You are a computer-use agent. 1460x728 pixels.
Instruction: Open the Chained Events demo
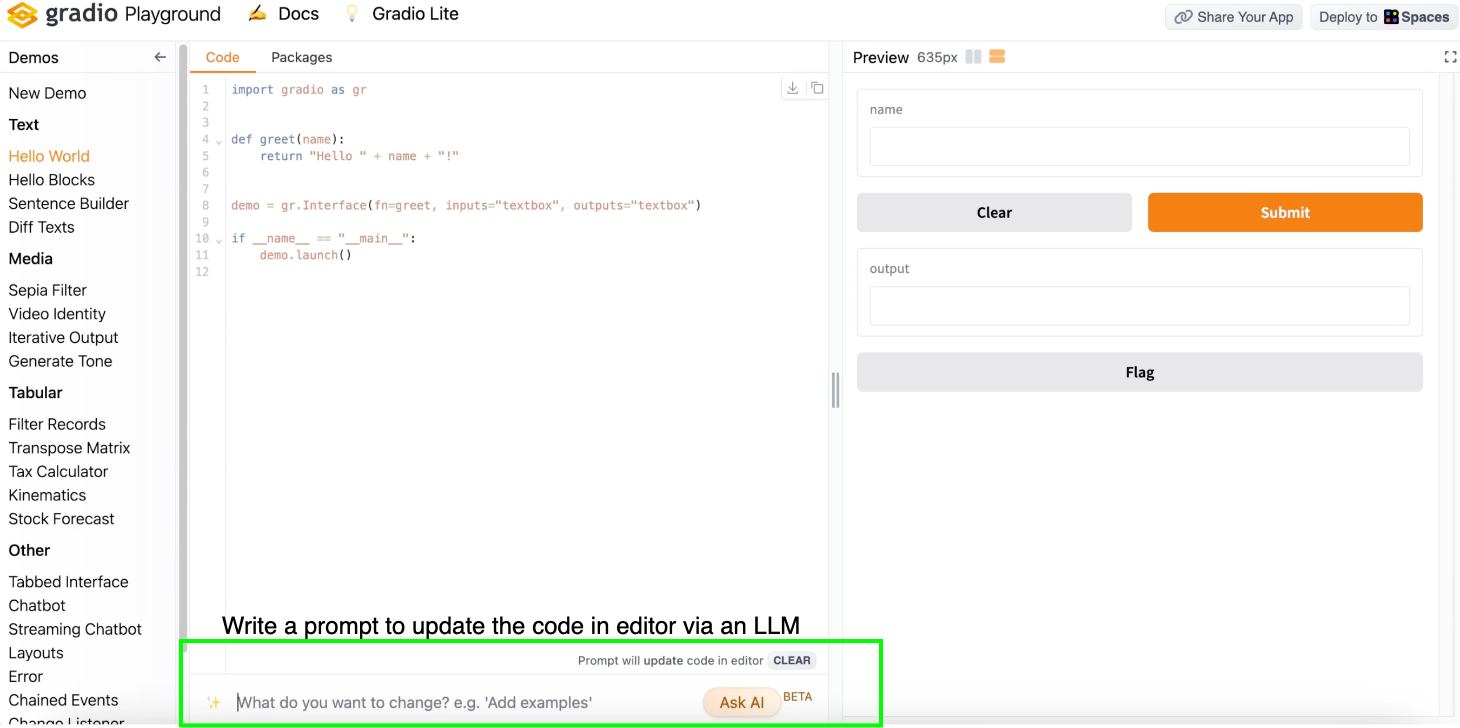pos(63,700)
